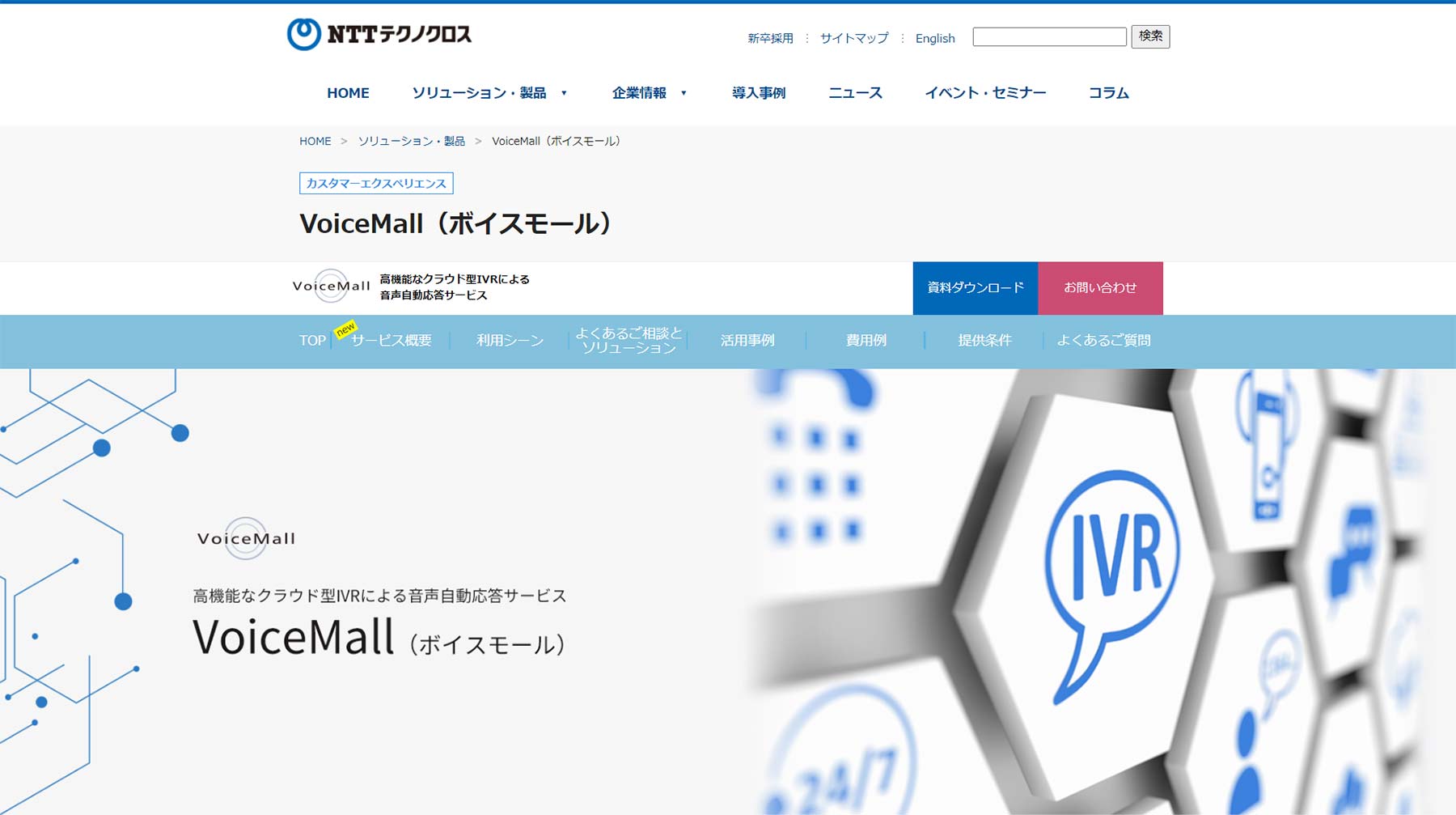Click the HOME breadcrumb link

[315, 141]
